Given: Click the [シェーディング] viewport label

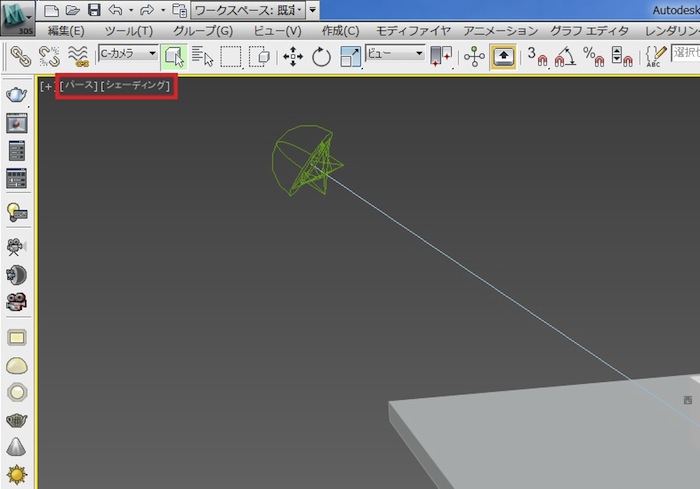Looking at the screenshot, I should [137, 87].
